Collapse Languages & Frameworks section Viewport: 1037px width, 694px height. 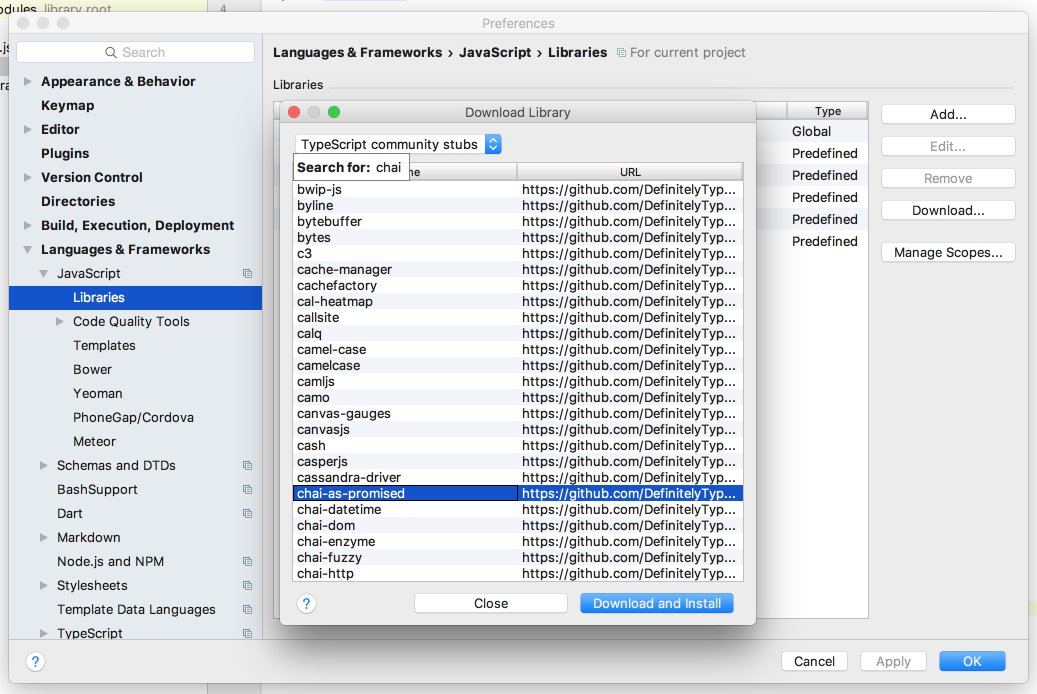(x=28, y=249)
